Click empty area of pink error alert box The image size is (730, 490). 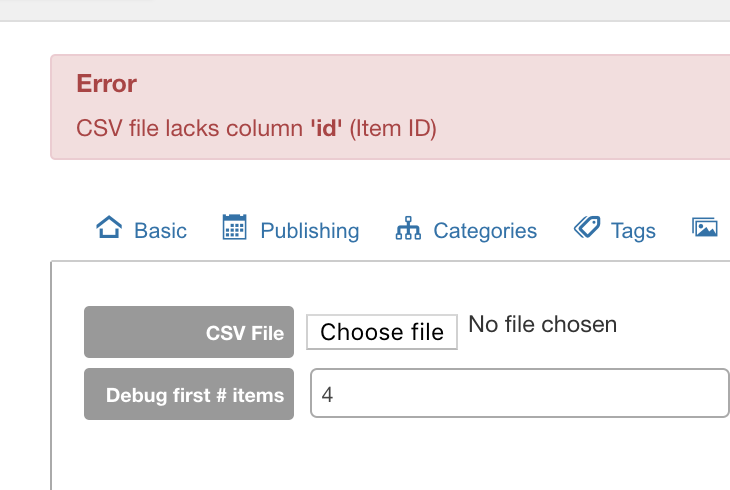click(x=582, y=93)
